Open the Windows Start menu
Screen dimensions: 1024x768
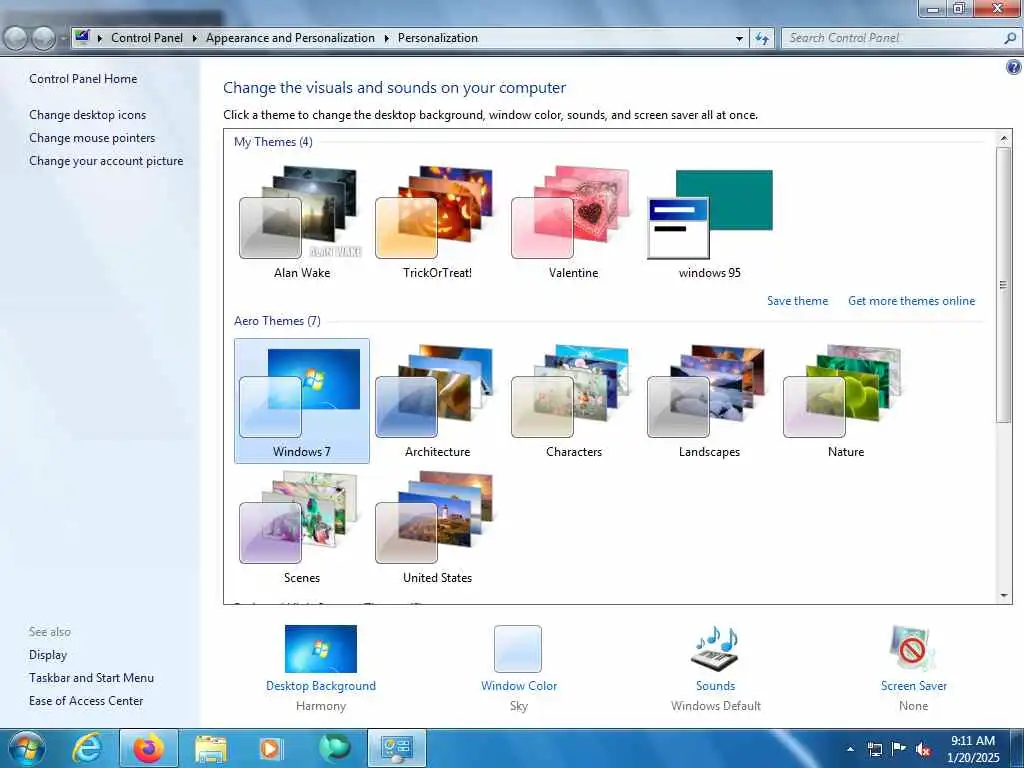pos(26,748)
